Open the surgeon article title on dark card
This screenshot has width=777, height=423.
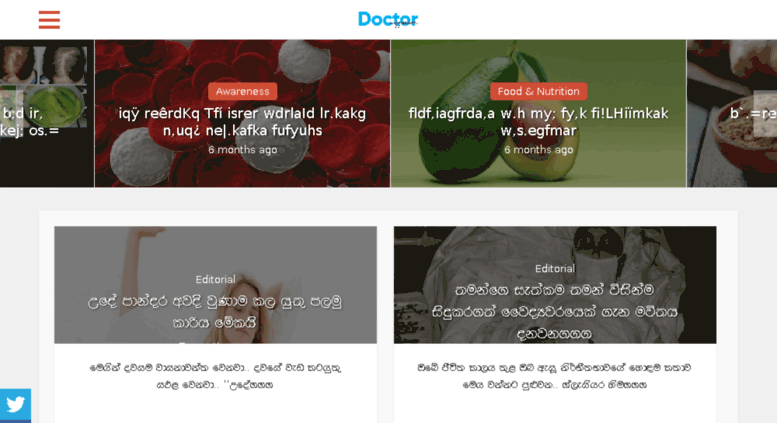pos(555,312)
